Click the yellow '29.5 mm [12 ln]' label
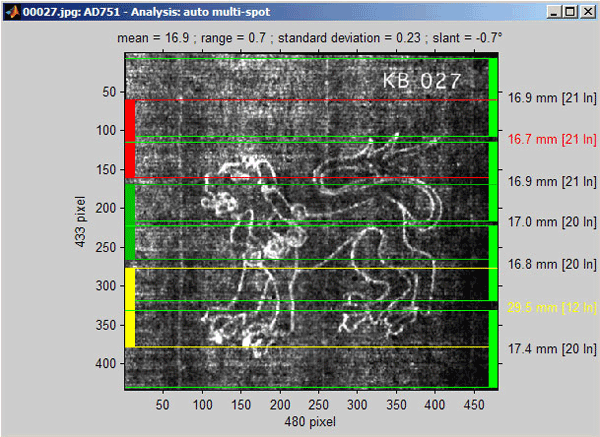Image resolution: width=600 pixels, height=437 pixels. coord(552,307)
